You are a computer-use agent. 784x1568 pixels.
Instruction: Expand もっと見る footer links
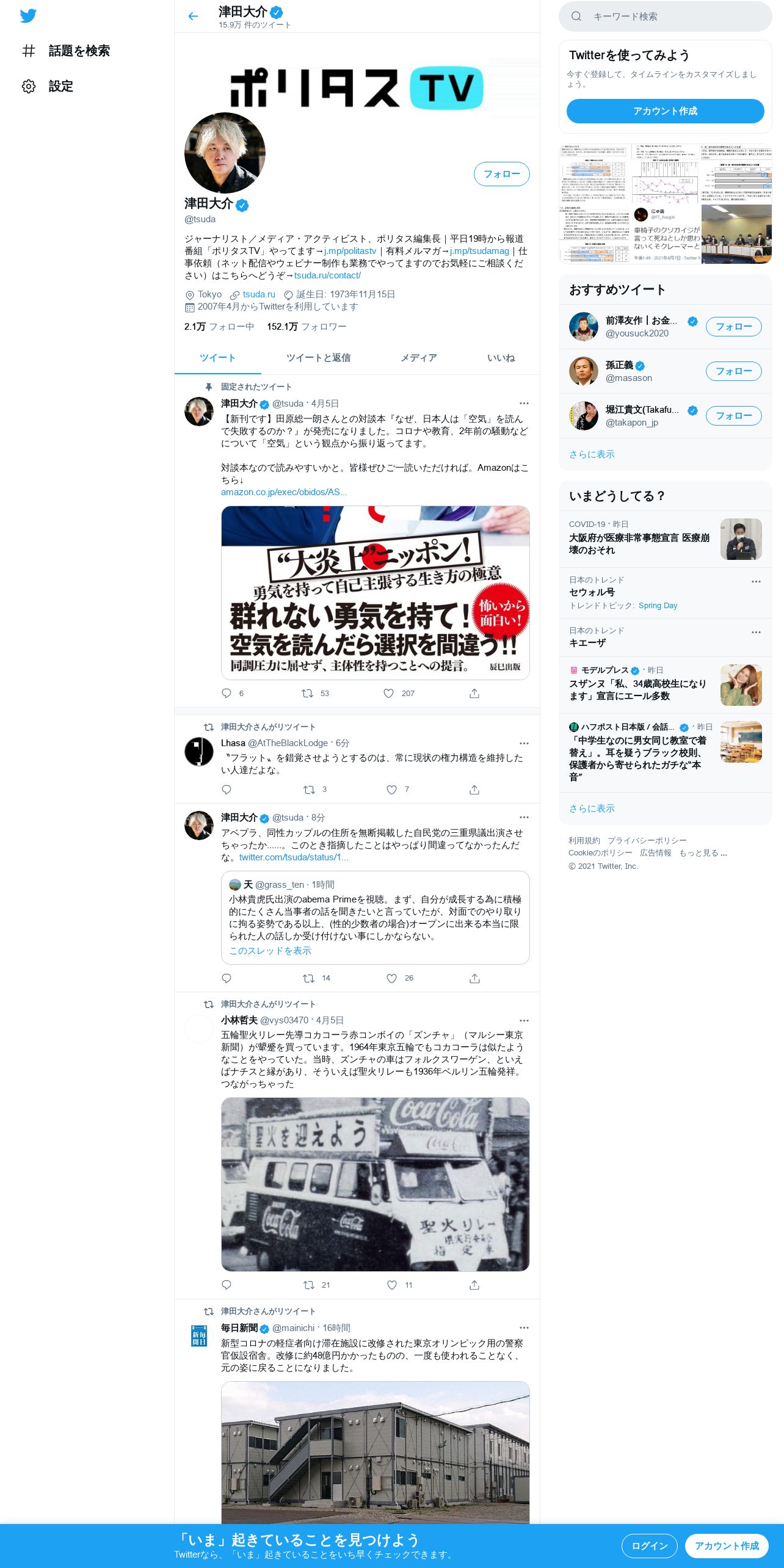pyautogui.click(x=703, y=853)
